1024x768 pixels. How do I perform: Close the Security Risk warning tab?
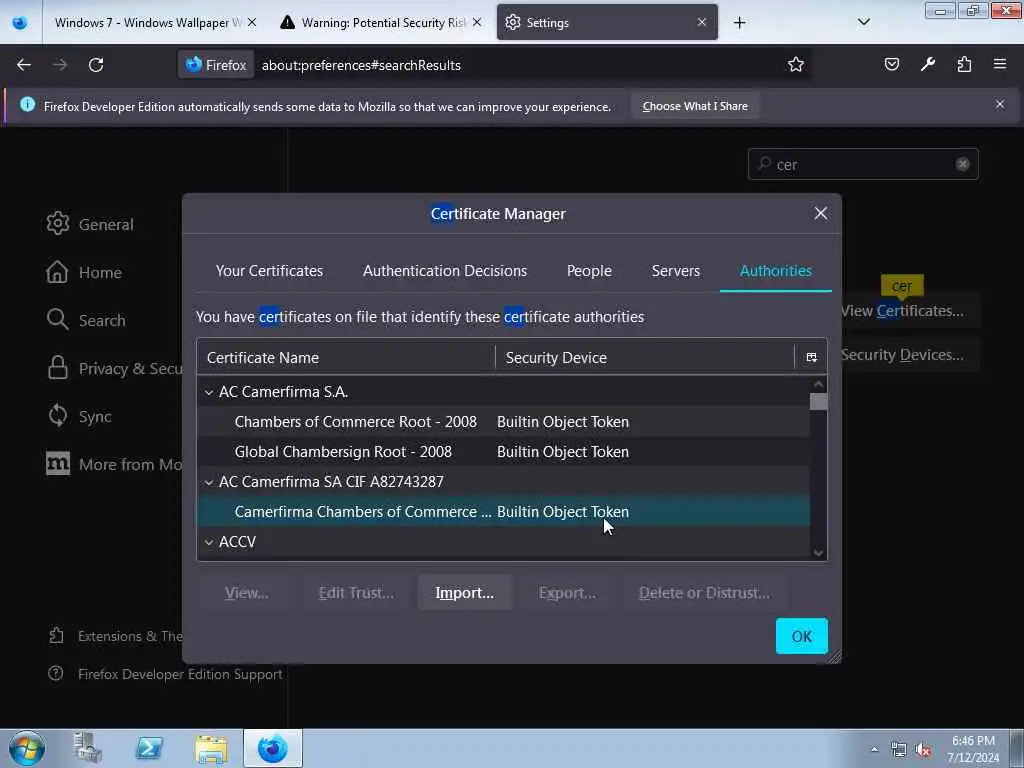pos(477,23)
